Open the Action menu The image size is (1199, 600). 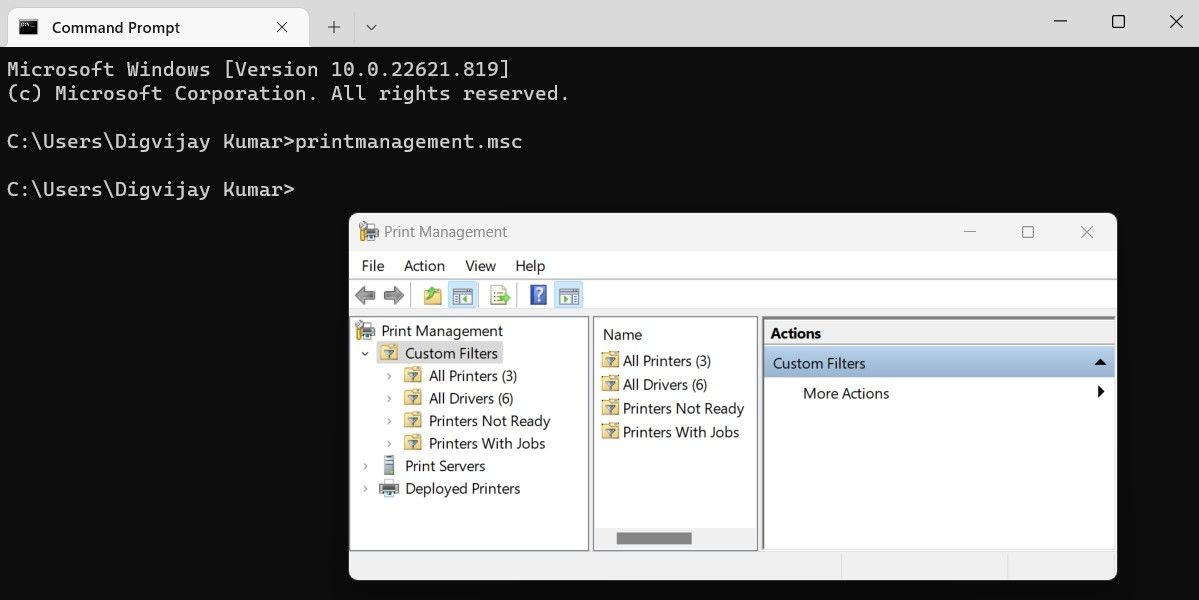424,266
